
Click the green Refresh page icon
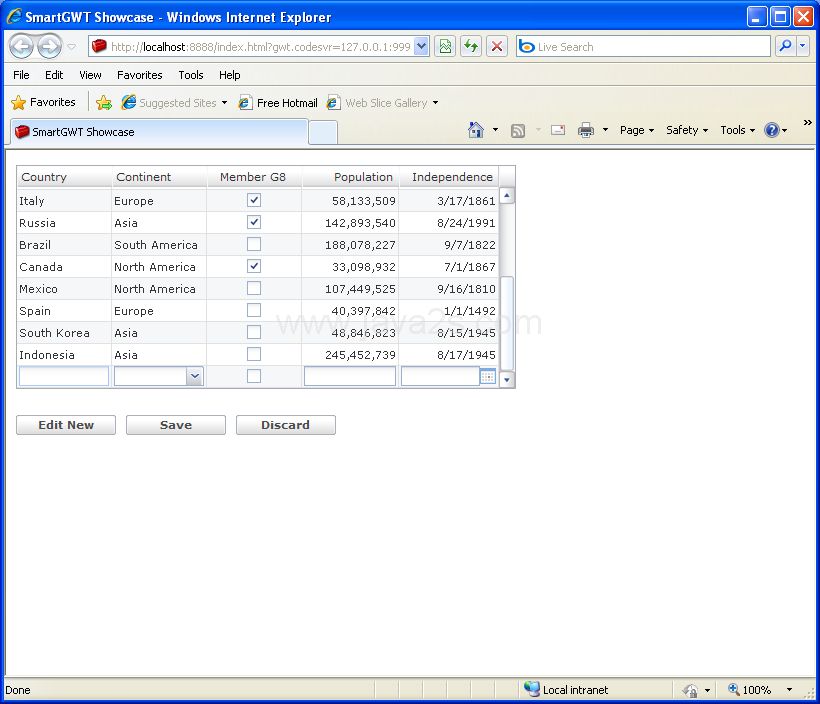coord(471,47)
